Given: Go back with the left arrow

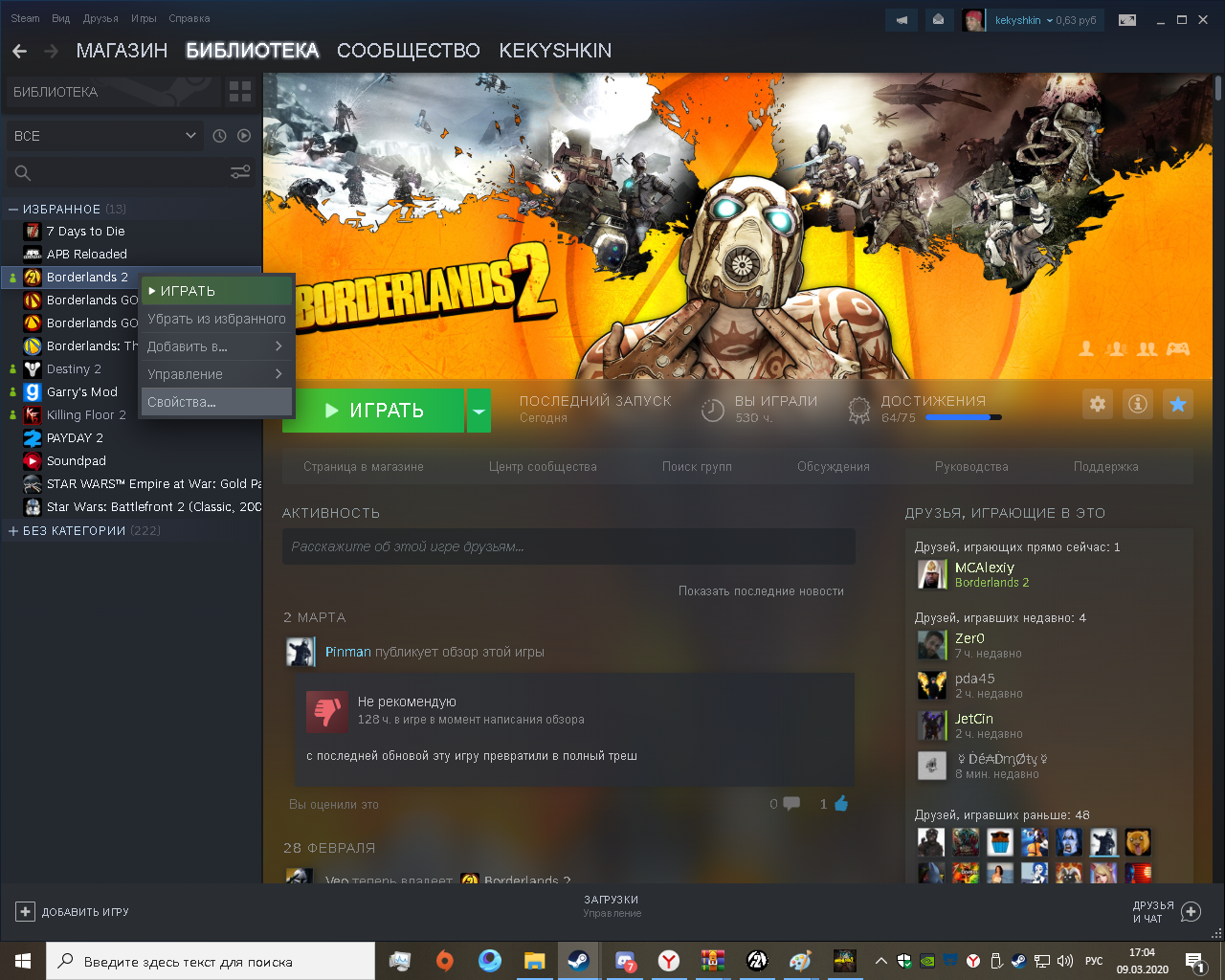Looking at the screenshot, I should coord(20,51).
